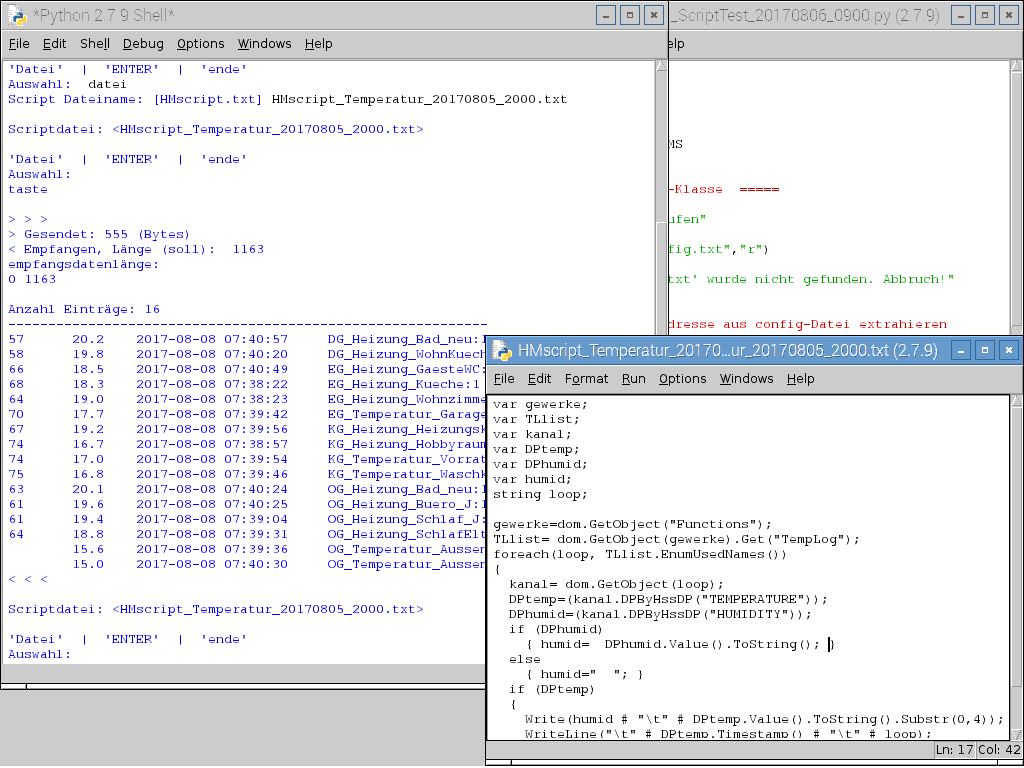Close the background ScriptTest .py window

(x=1008, y=15)
